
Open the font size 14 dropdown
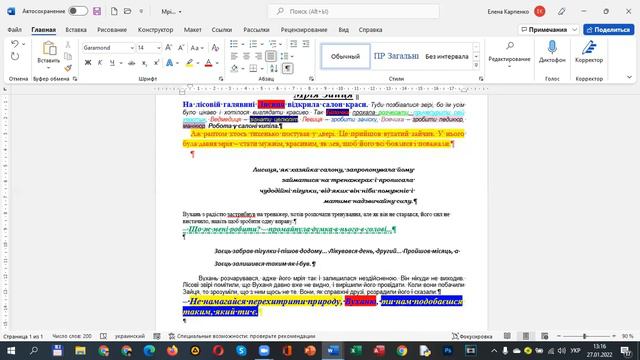pyautogui.click(x=158, y=48)
